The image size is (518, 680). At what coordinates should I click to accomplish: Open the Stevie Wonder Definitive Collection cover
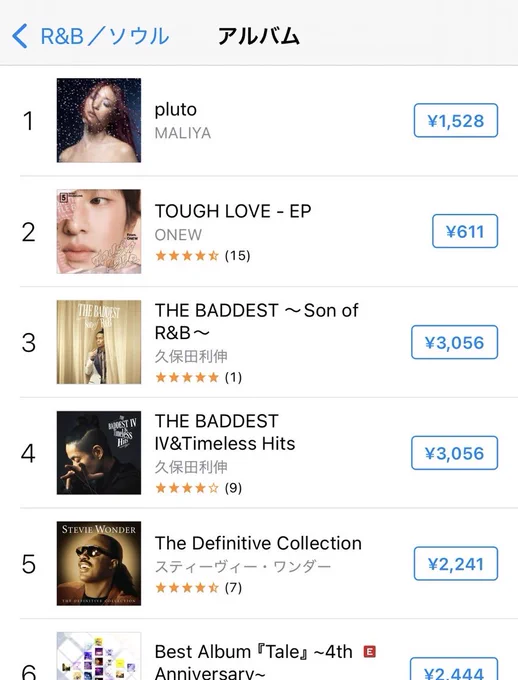tap(99, 563)
